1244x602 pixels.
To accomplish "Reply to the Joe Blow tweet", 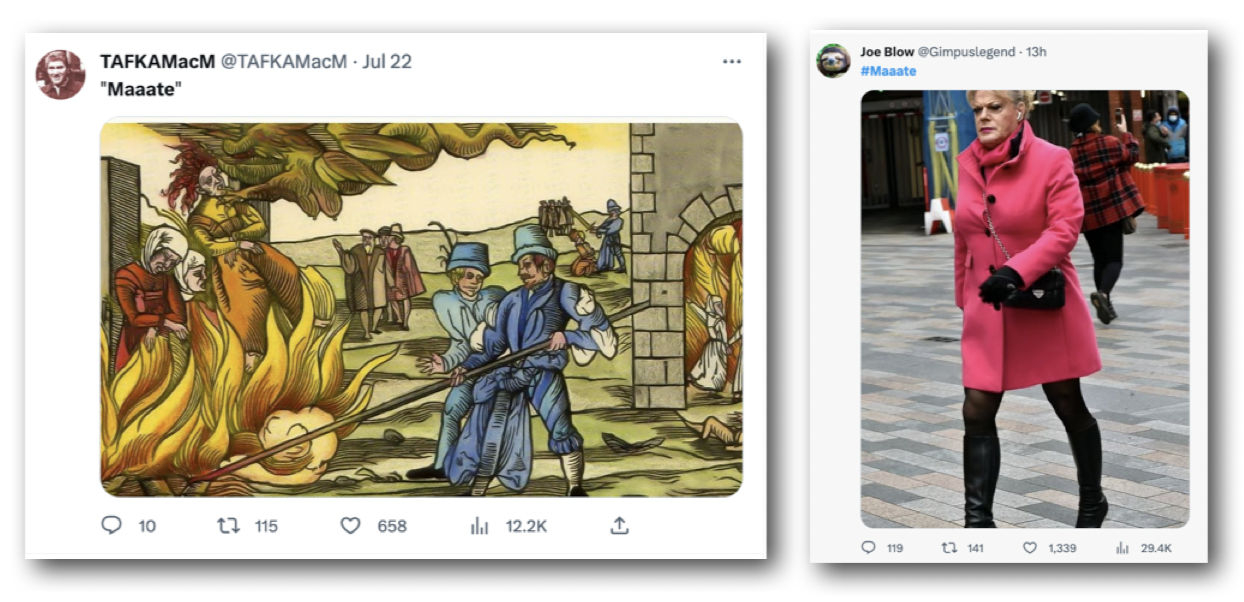I will tap(868, 548).
